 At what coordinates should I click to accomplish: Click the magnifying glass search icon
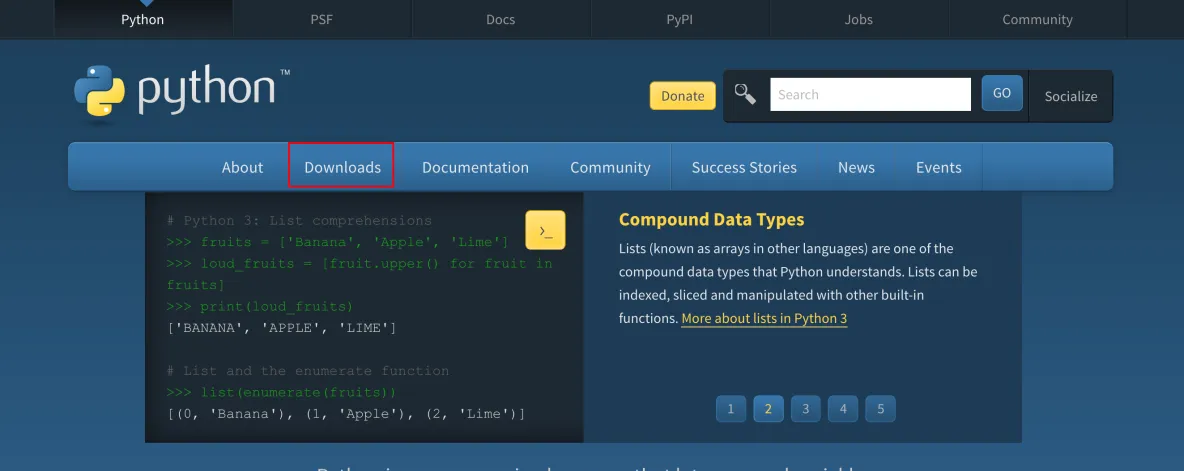pyautogui.click(x=745, y=94)
